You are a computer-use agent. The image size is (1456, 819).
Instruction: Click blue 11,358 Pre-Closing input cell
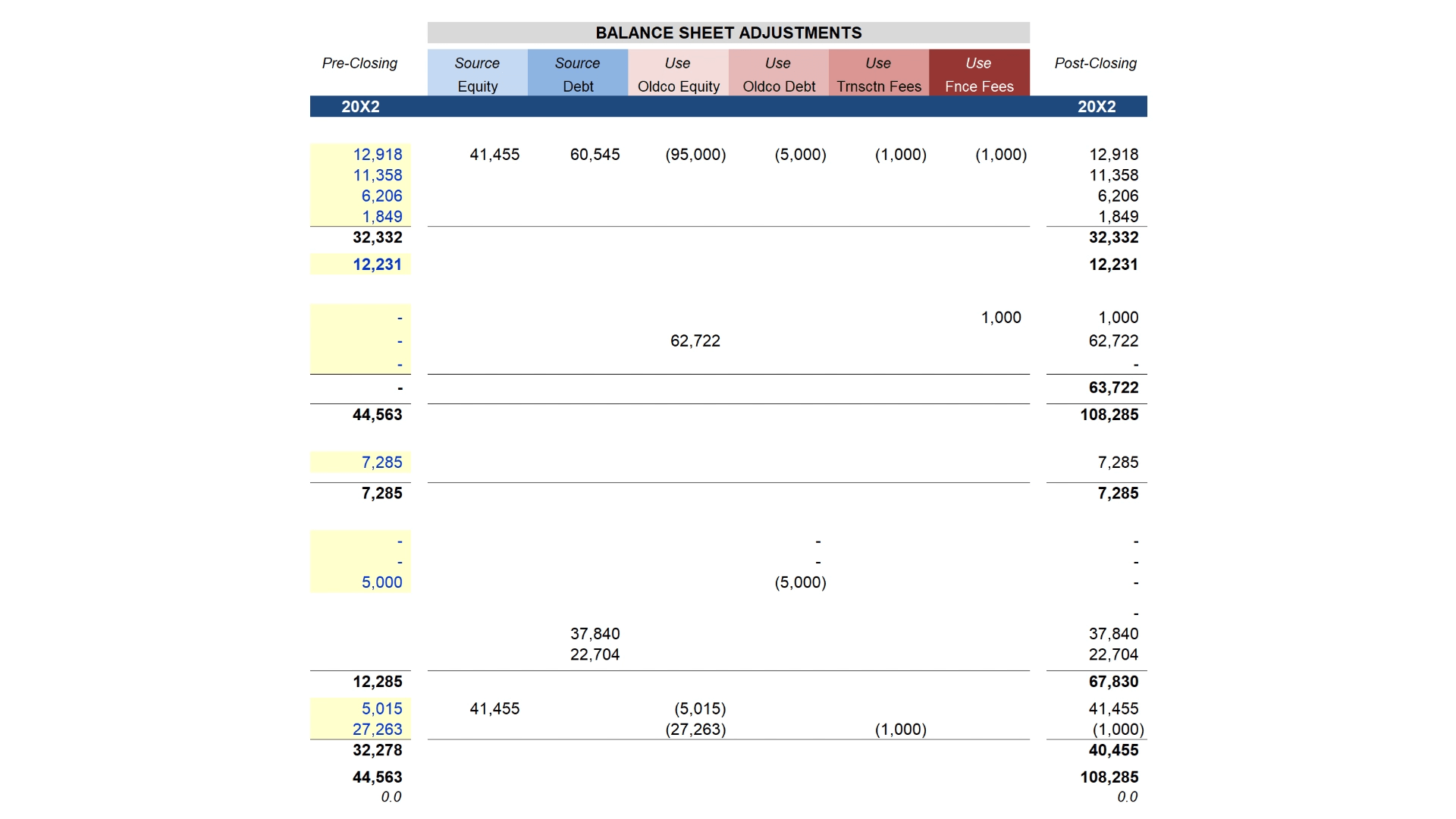coord(378,175)
